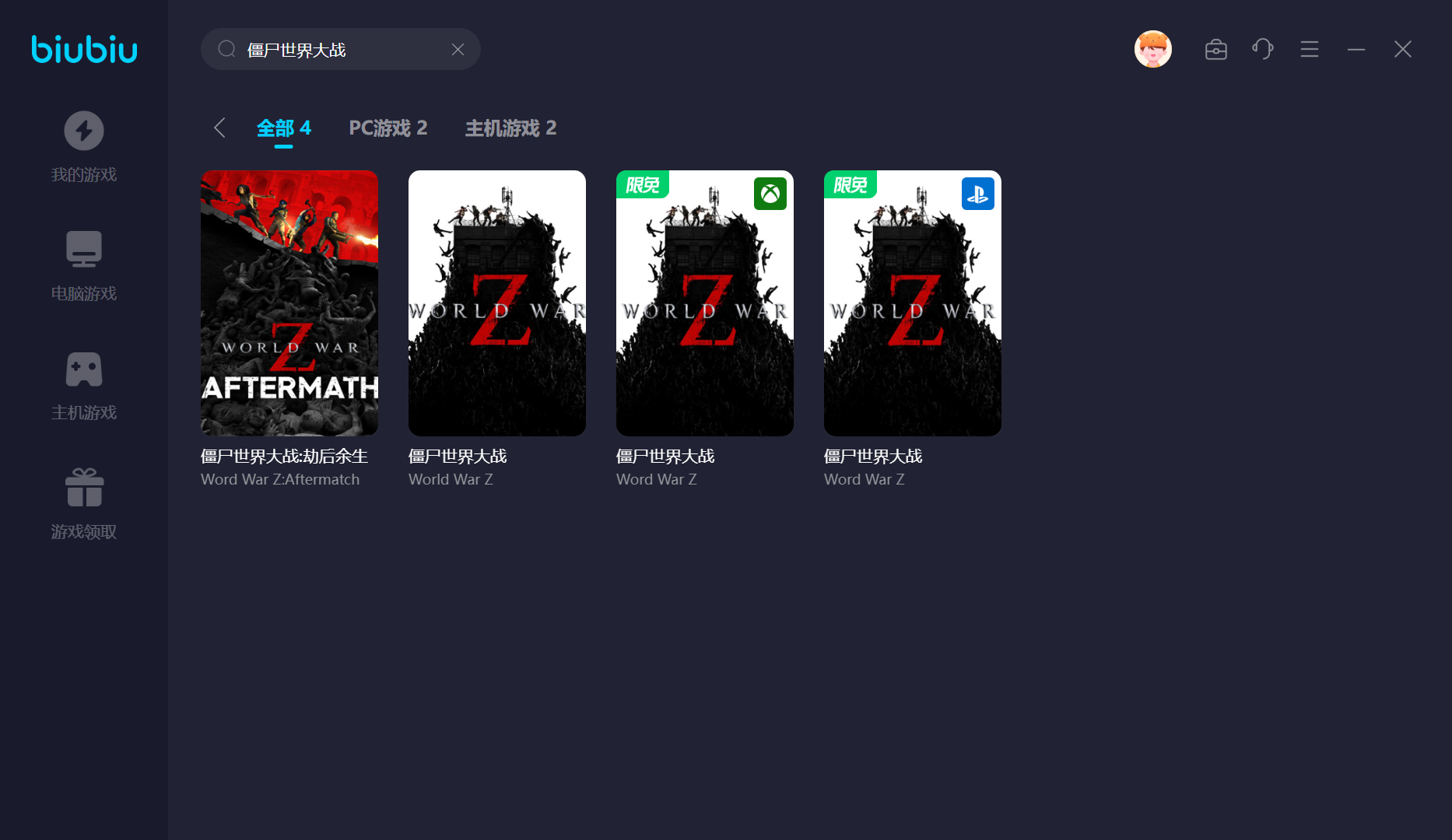1452x840 pixels.
Task: Open the PC games monitor icon
Action: [x=84, y=249]
